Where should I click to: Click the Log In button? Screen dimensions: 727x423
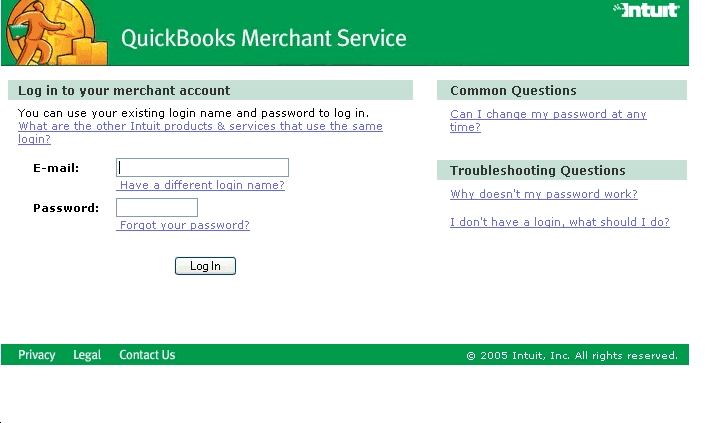click(205, 266)
